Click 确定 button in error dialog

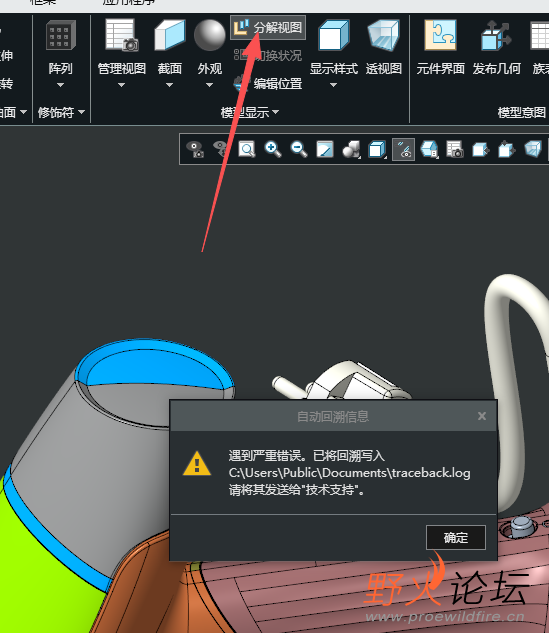pos(456,537)
